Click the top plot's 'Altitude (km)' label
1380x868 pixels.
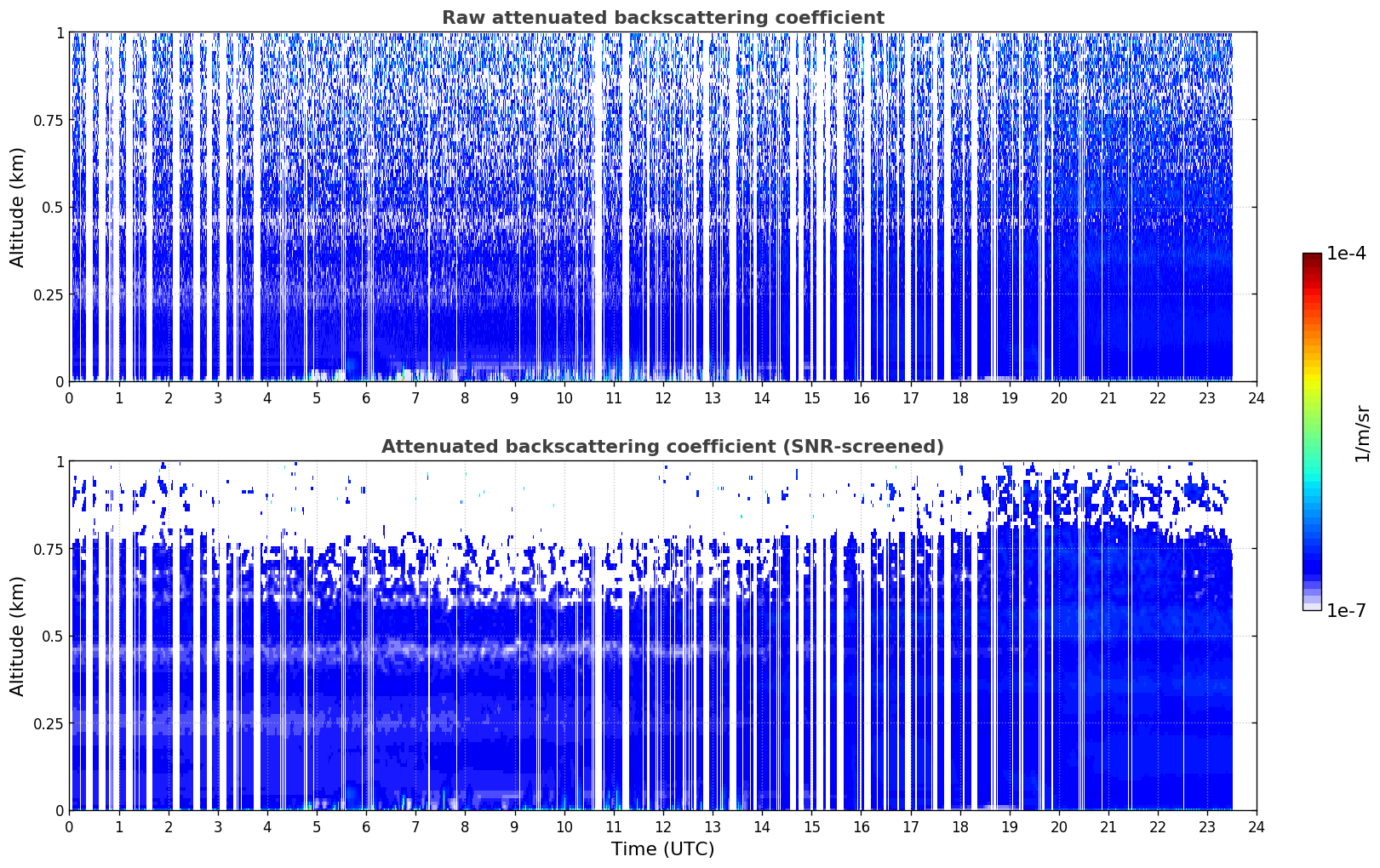point(18,207)
